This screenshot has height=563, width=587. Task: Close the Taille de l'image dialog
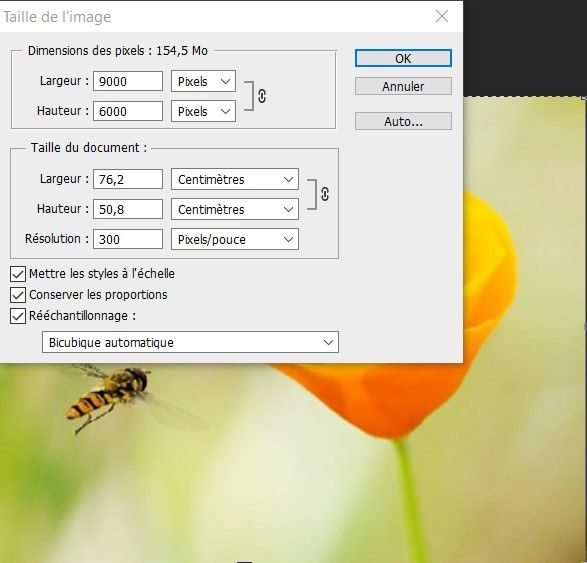click(442, 16)
